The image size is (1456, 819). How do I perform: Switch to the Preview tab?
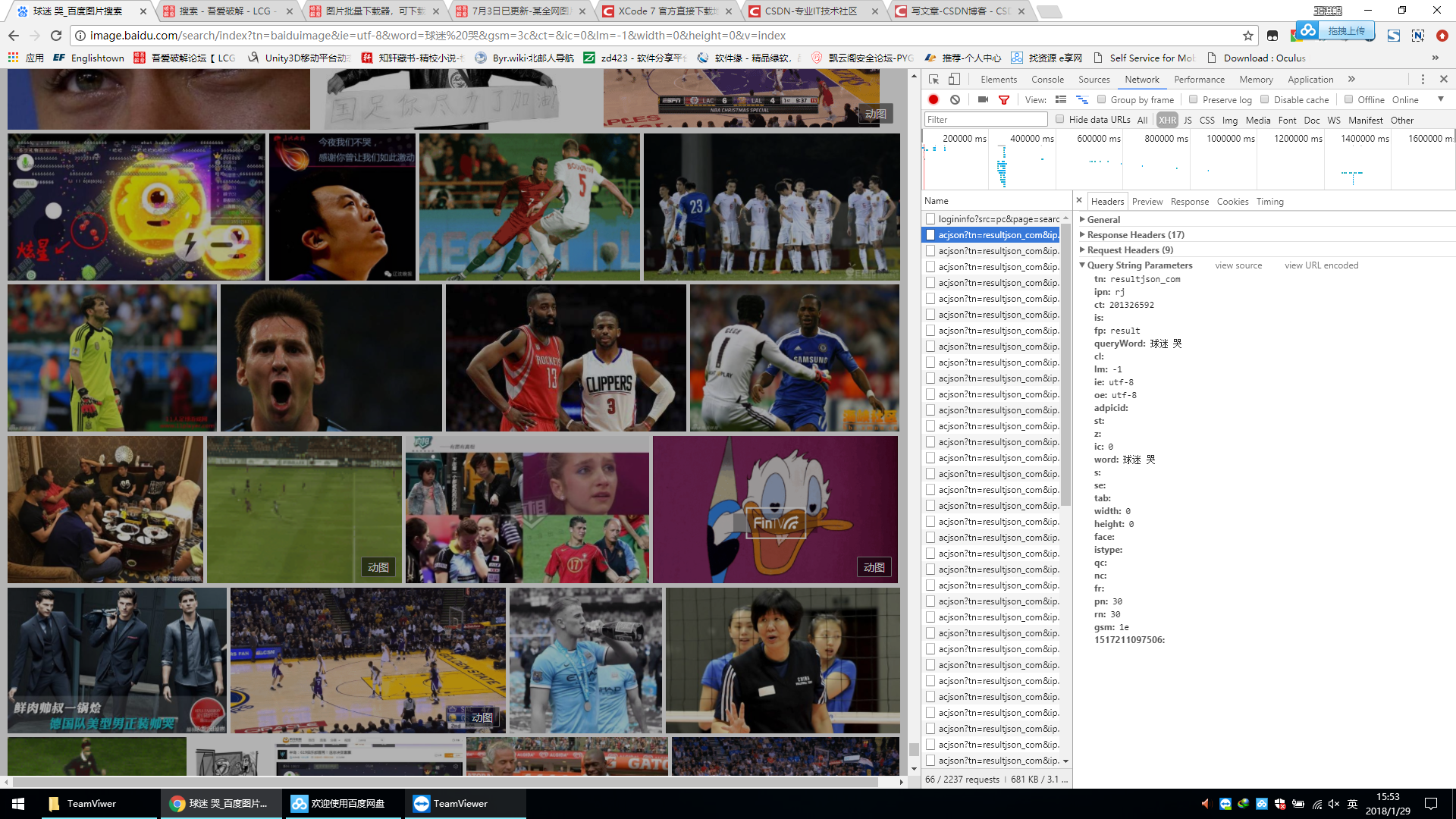tap(1147, 202)
